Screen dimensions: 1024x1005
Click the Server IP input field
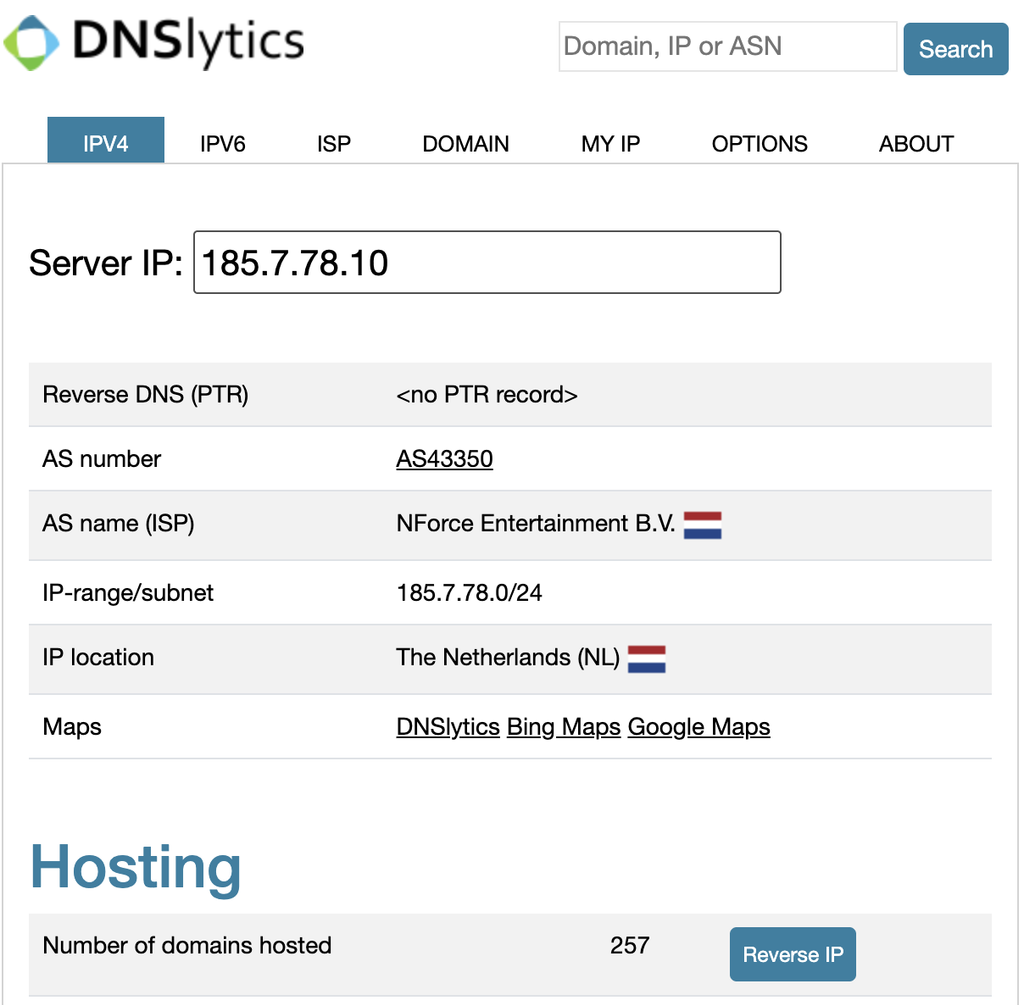(487, 262)
